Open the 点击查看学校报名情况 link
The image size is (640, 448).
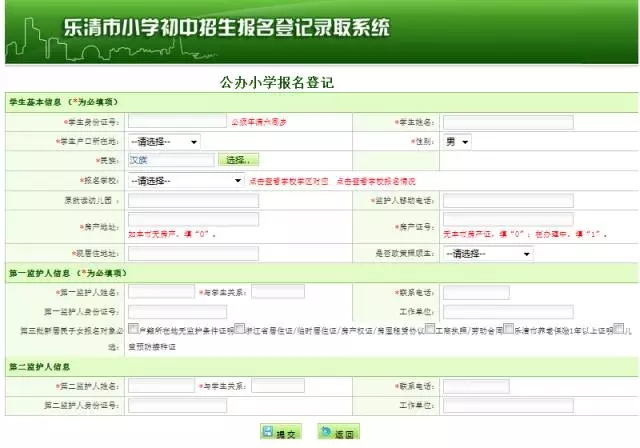(376, 181)
